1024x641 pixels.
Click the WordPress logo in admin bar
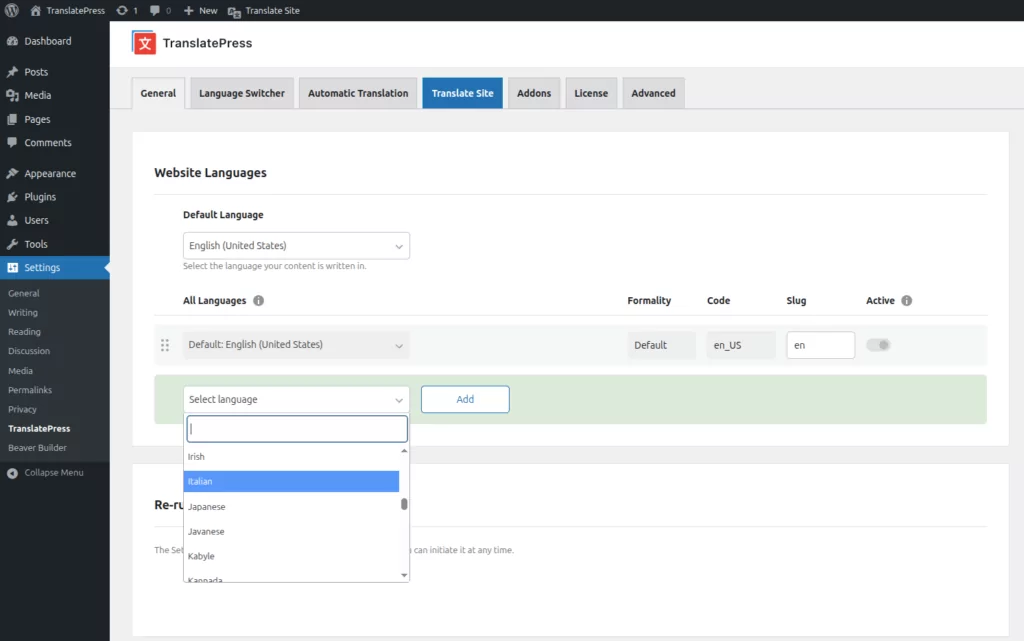[12, 10]
